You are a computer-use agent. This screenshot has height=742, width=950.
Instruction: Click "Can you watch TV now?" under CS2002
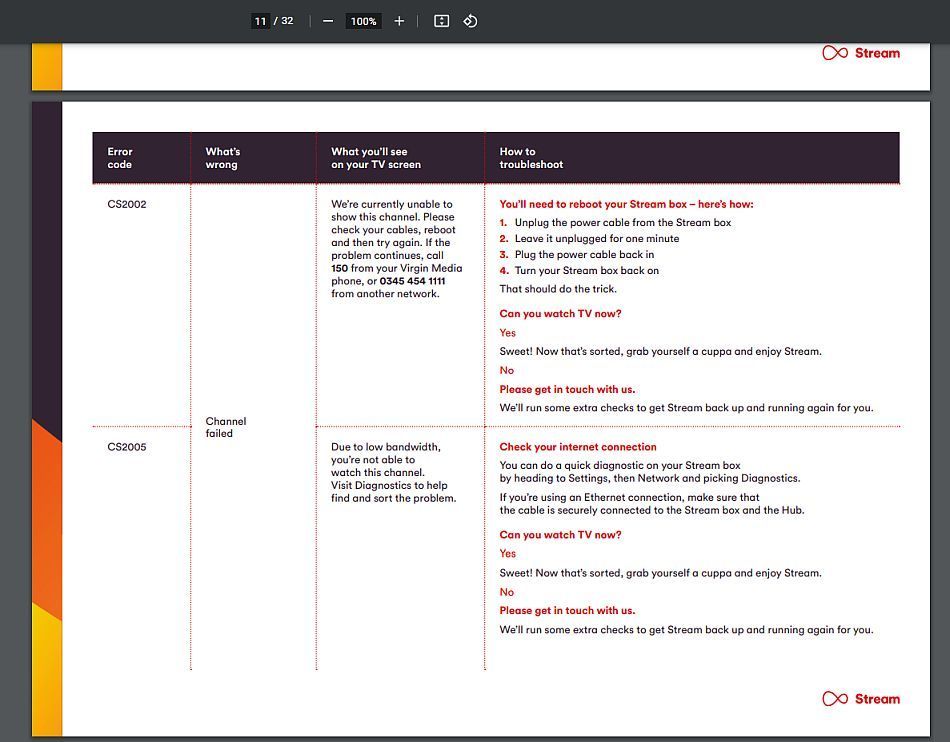(560, 314)
